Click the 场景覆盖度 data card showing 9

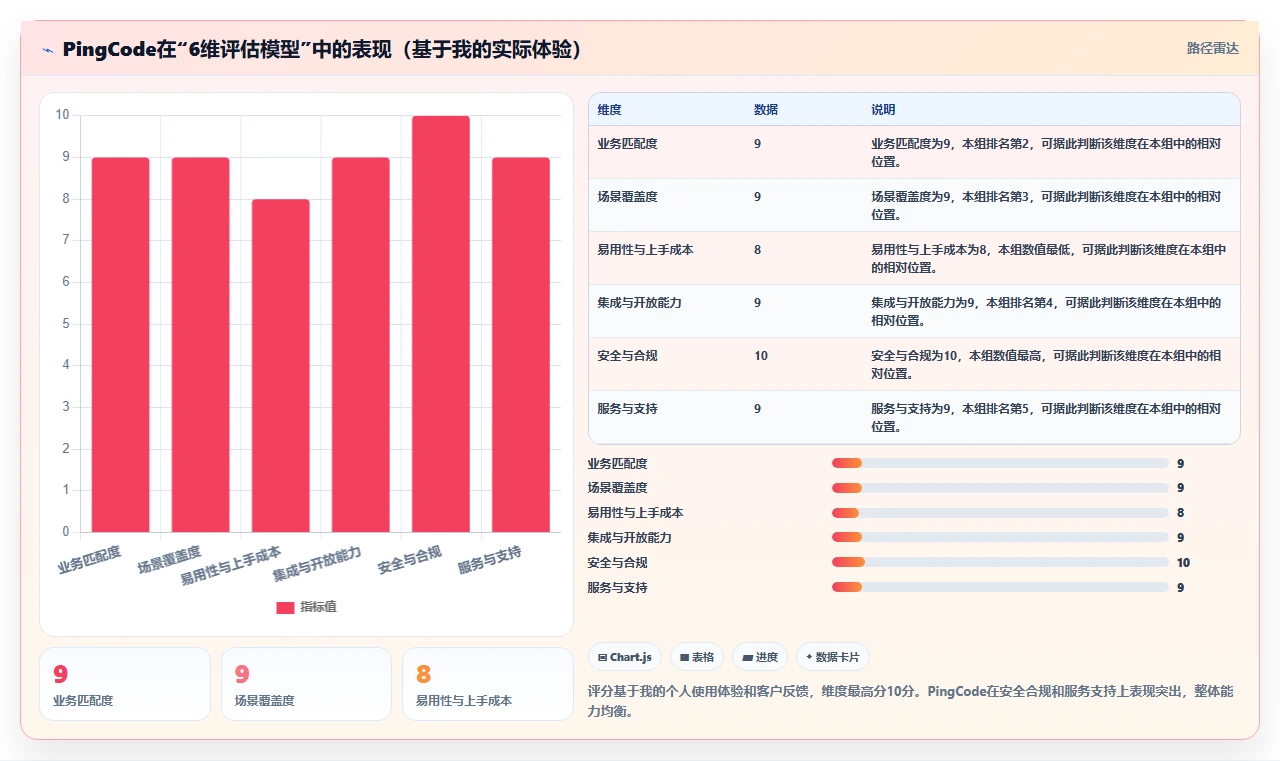(x=306, y=684)
